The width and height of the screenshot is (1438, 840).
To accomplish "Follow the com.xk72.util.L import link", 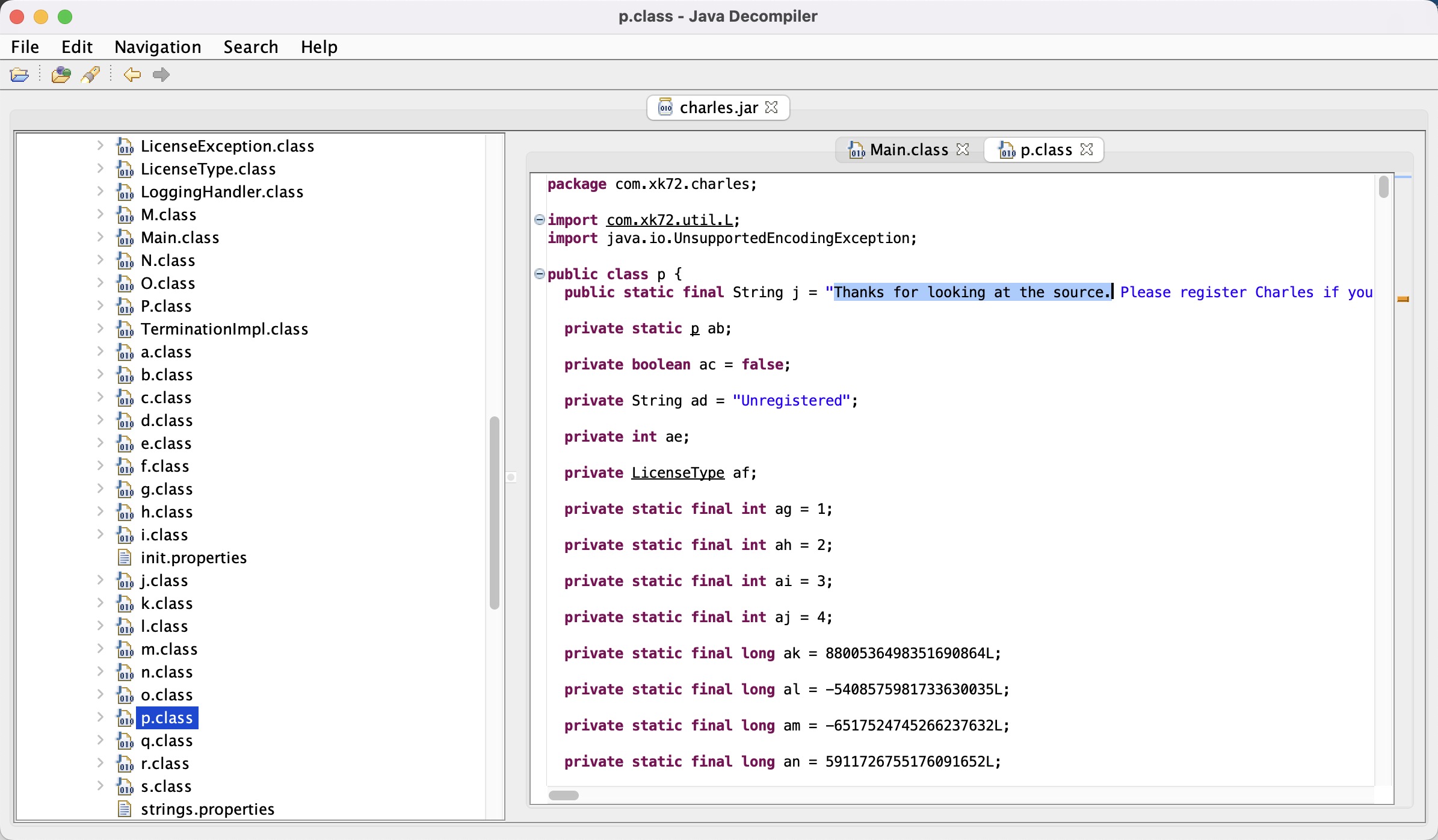I will 670,220.
